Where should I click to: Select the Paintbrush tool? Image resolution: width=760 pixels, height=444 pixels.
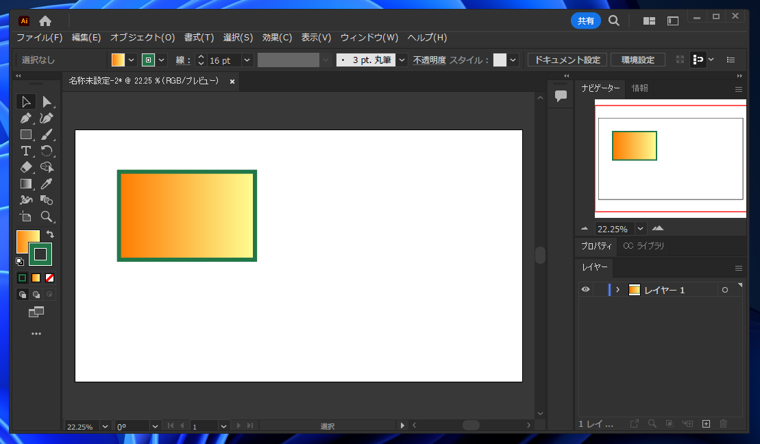47,135
